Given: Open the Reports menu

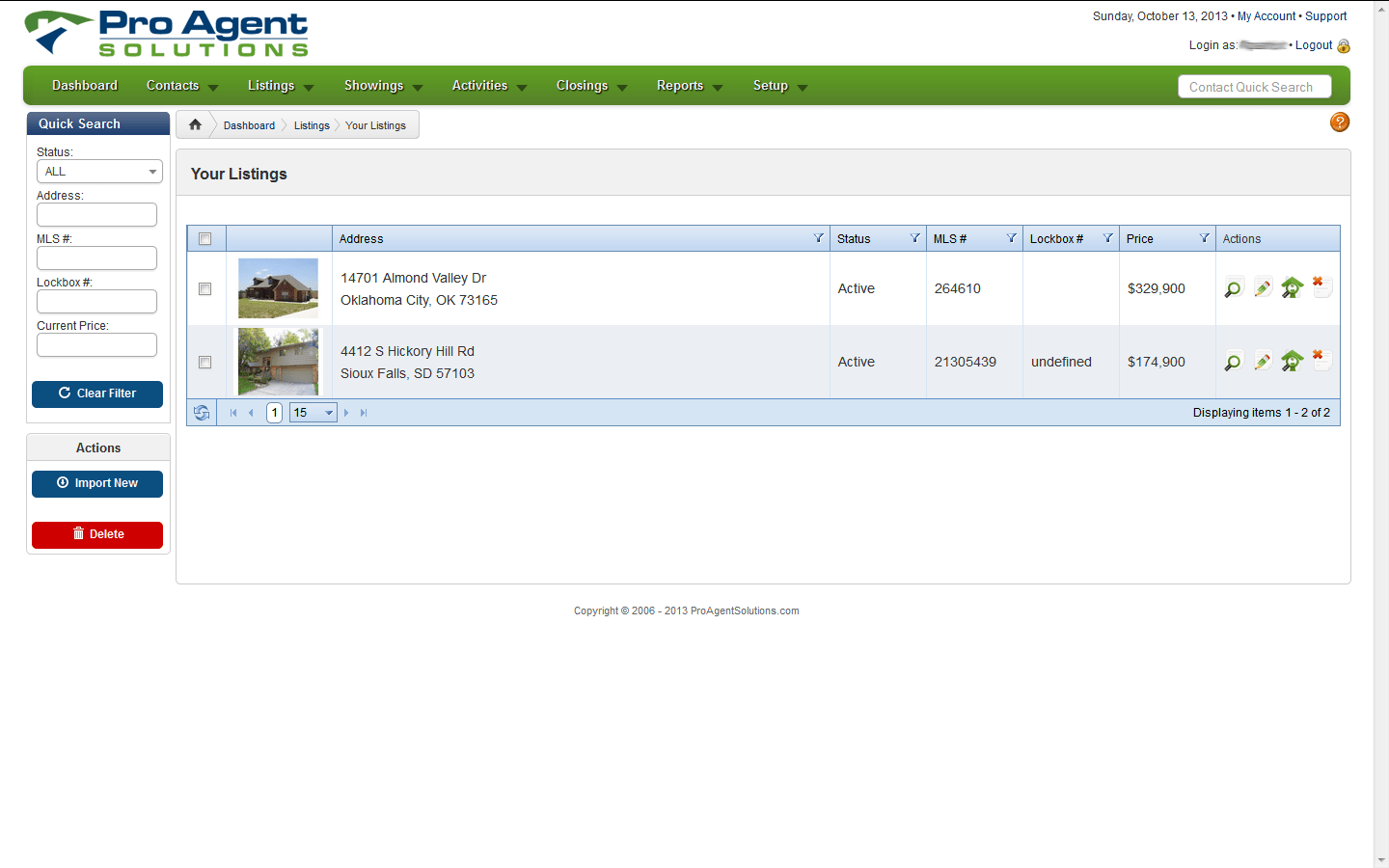Looking at the screenshot, I should coord(681,86).
